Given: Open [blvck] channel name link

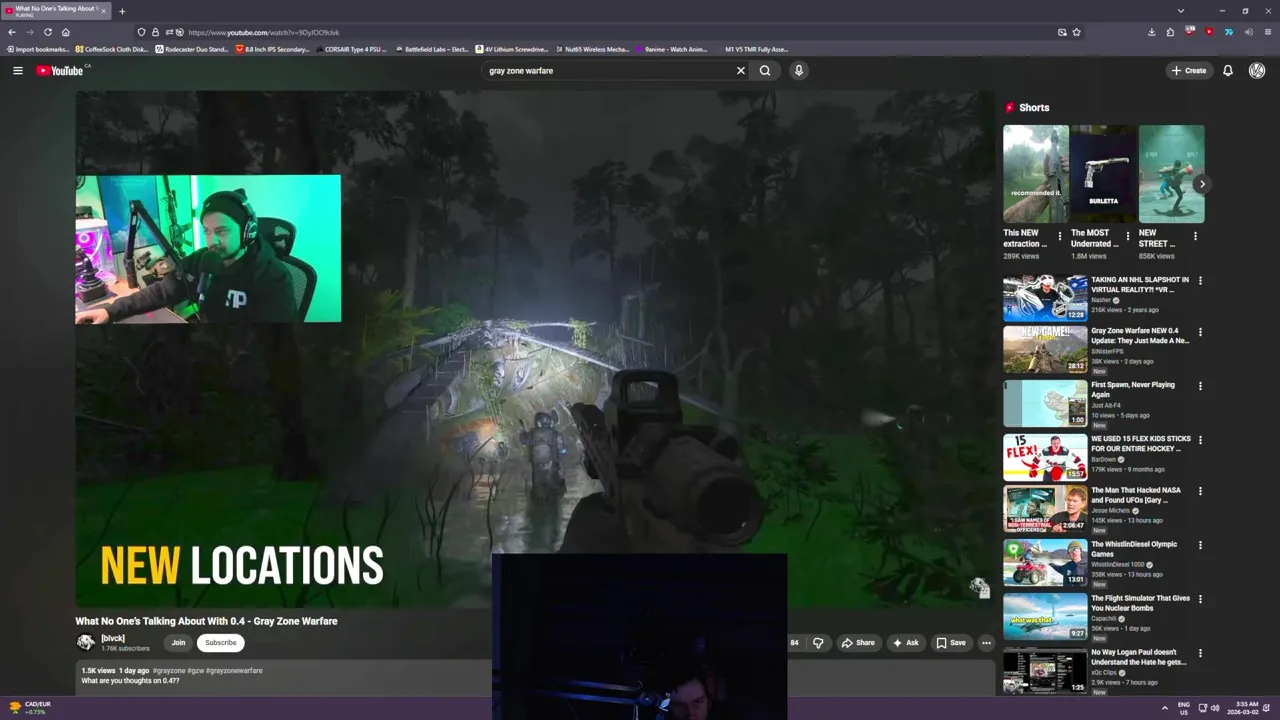Looking at the screenshot, I should 113,638.
